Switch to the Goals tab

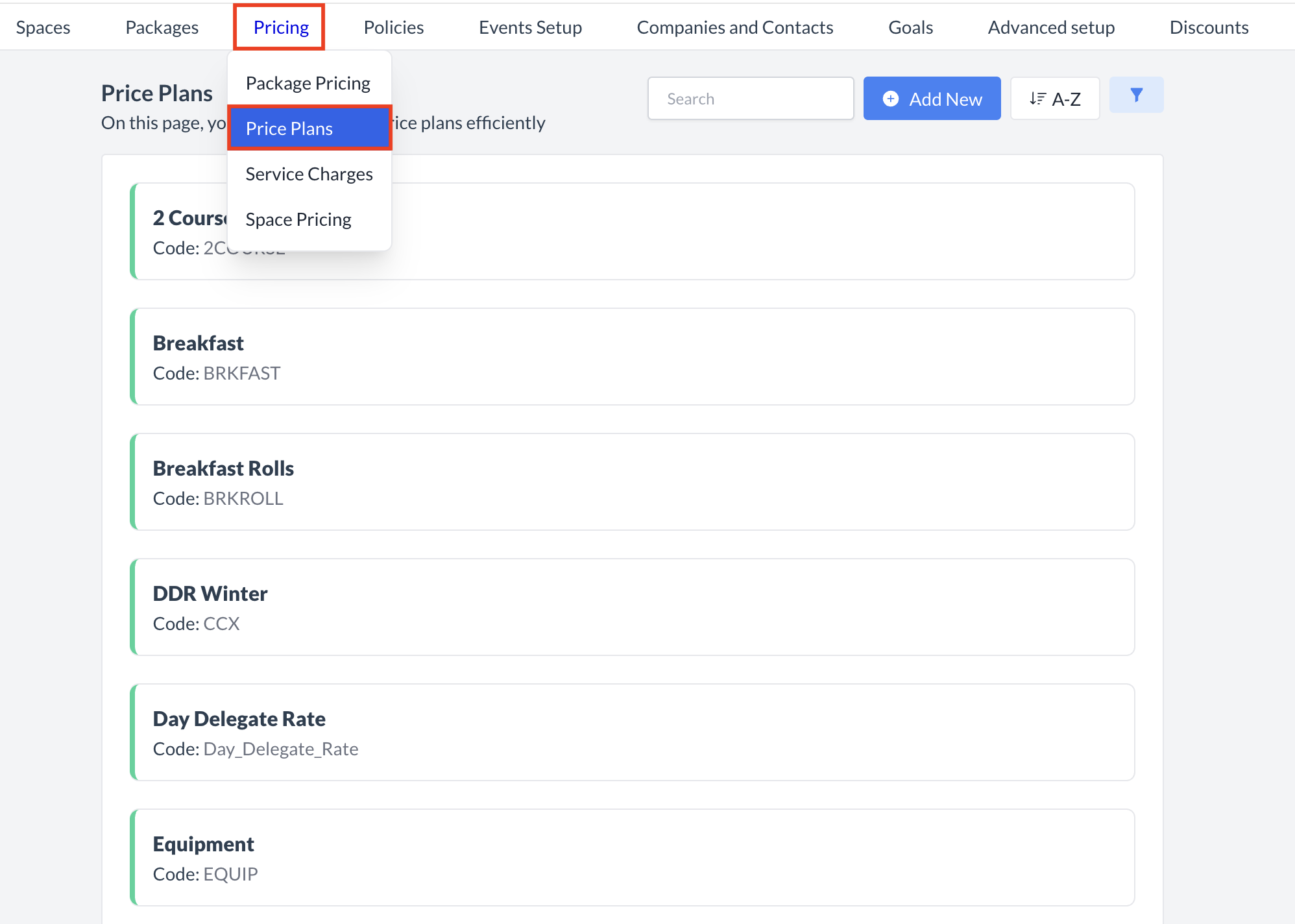[910, 27]
